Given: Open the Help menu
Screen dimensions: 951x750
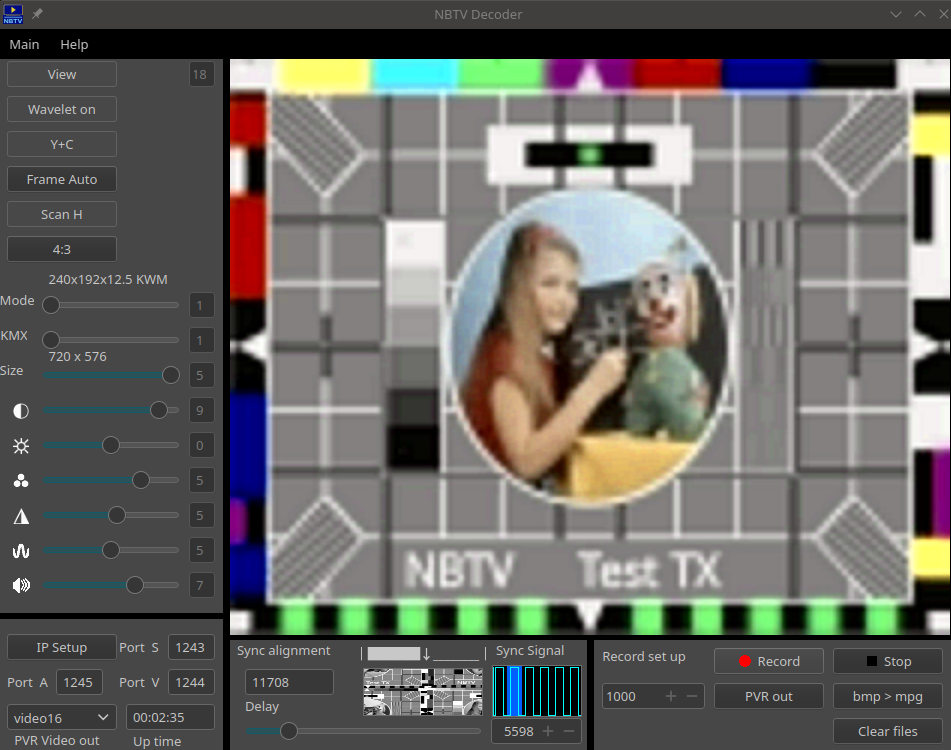Looking at the screenshot, I should click(74, 44).
